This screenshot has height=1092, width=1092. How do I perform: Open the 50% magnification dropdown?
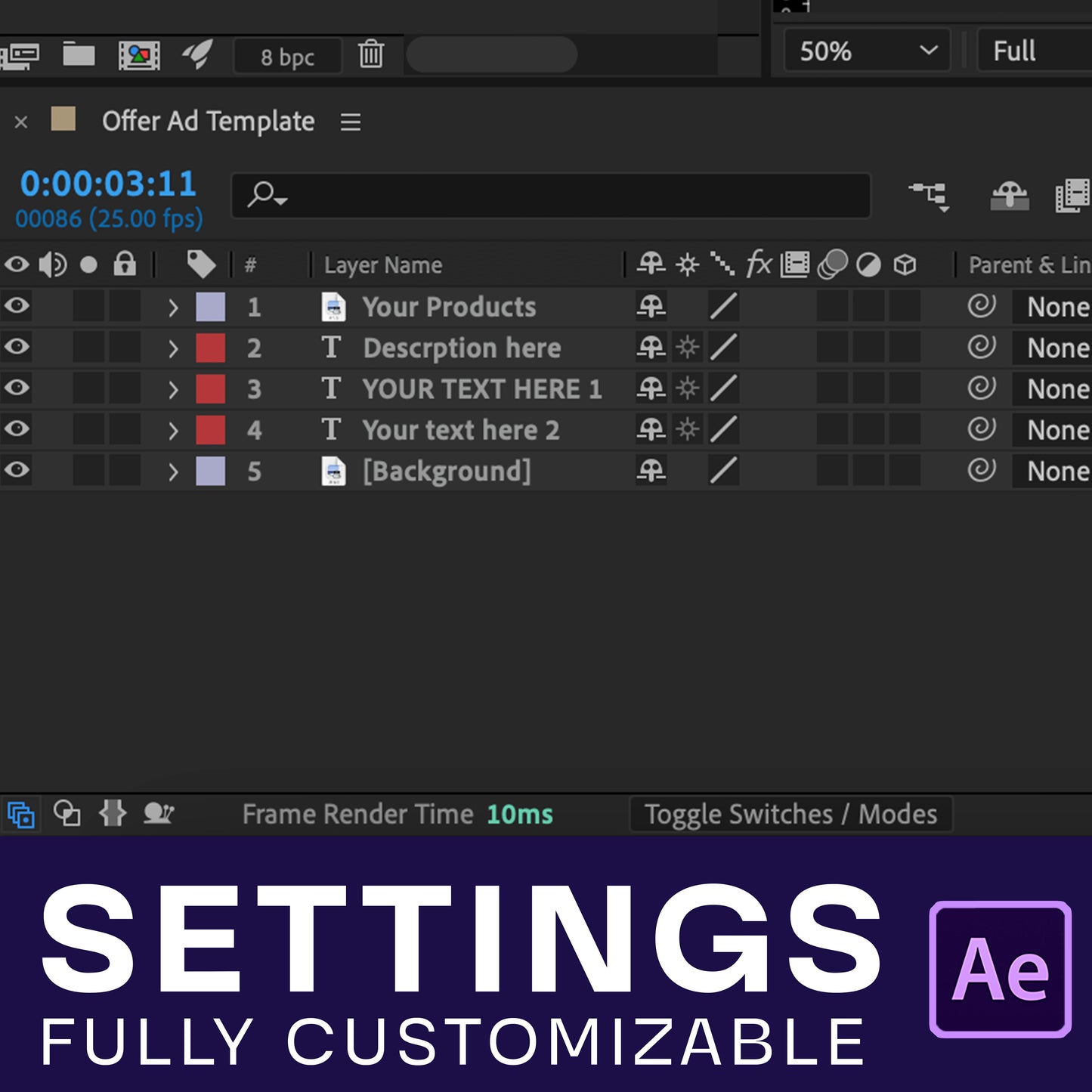click(867, 51)
